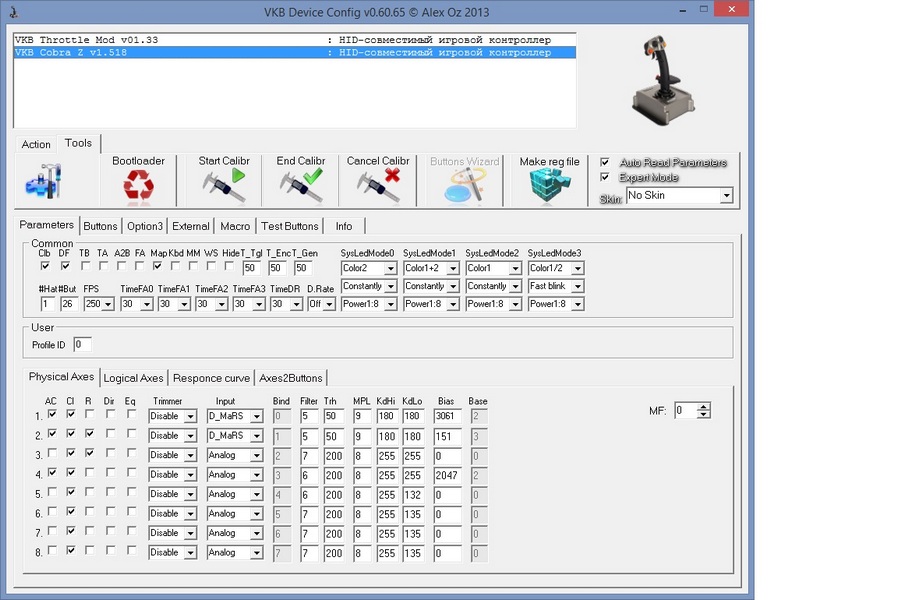Viewport: 898px width, 600px height.
Task: Toggle Expert Mode checkbox
Action: (604, 177)
